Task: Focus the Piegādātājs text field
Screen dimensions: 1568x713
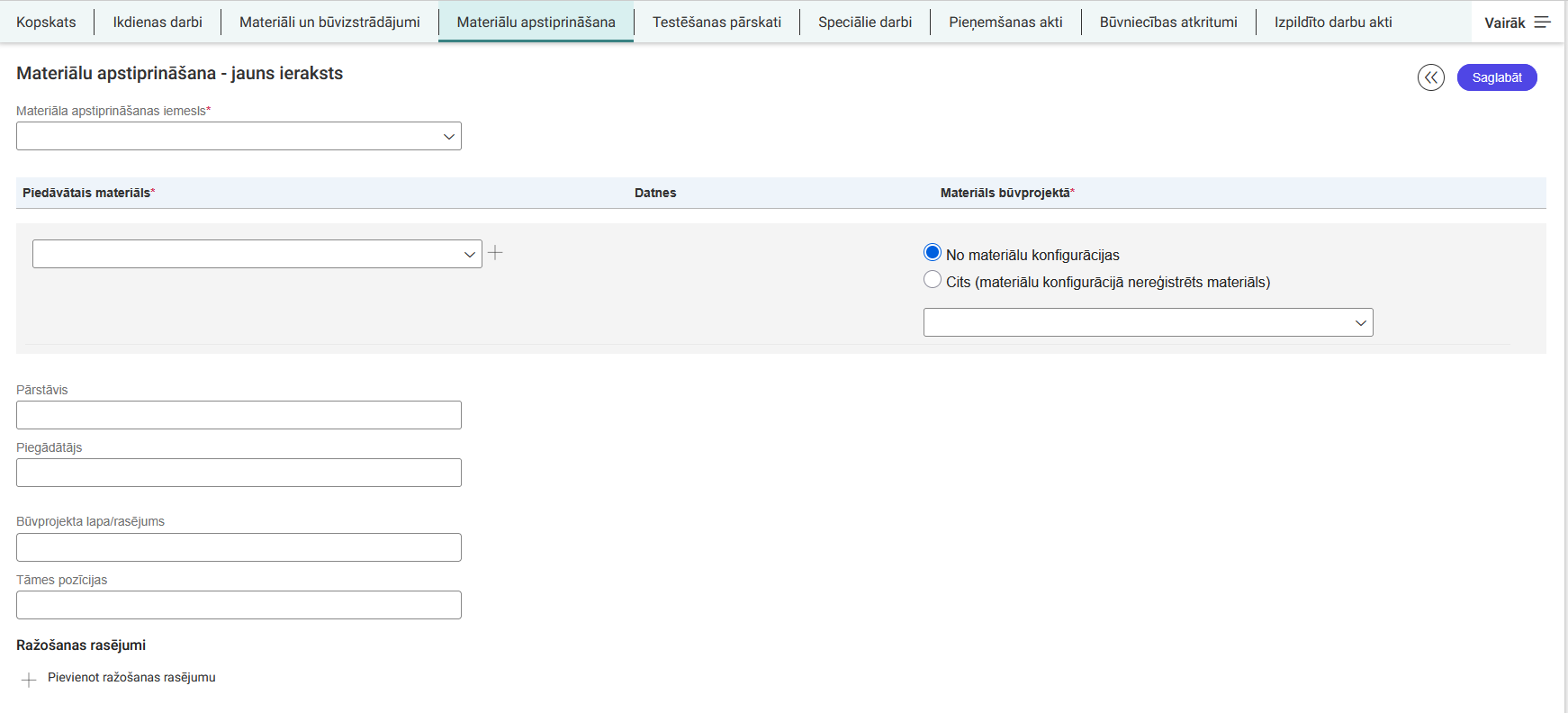Action: pyautogui.click(x=239, y=473)
